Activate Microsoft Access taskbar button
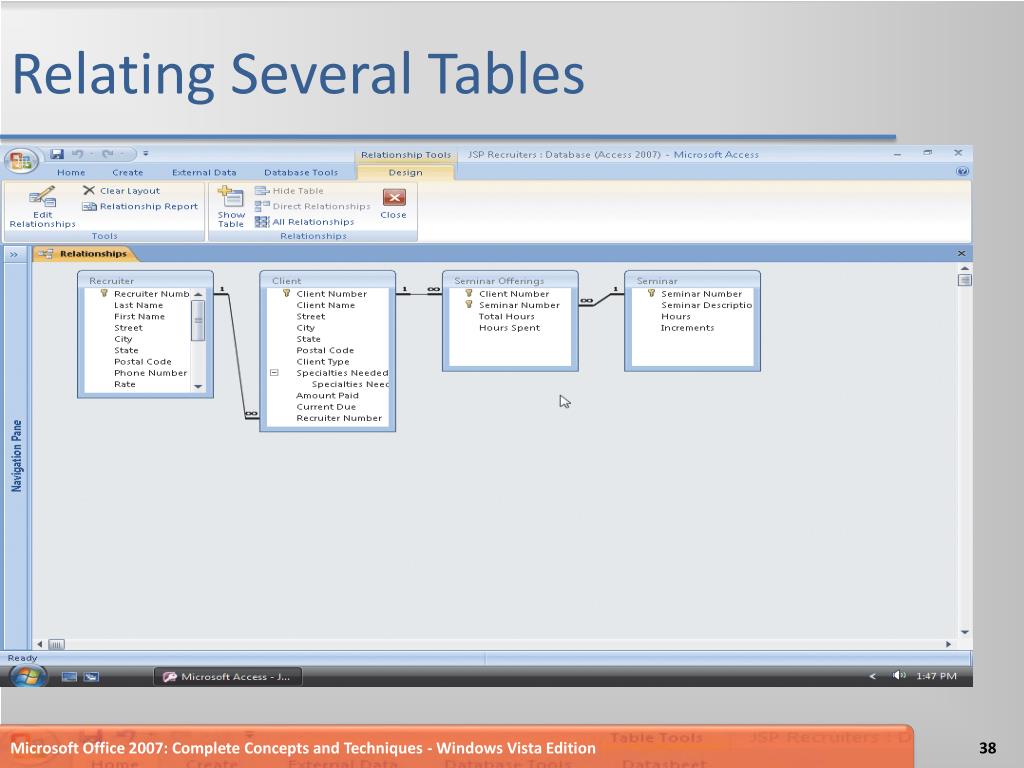The width and height of the screenshot is (1024, 768). 228,677
